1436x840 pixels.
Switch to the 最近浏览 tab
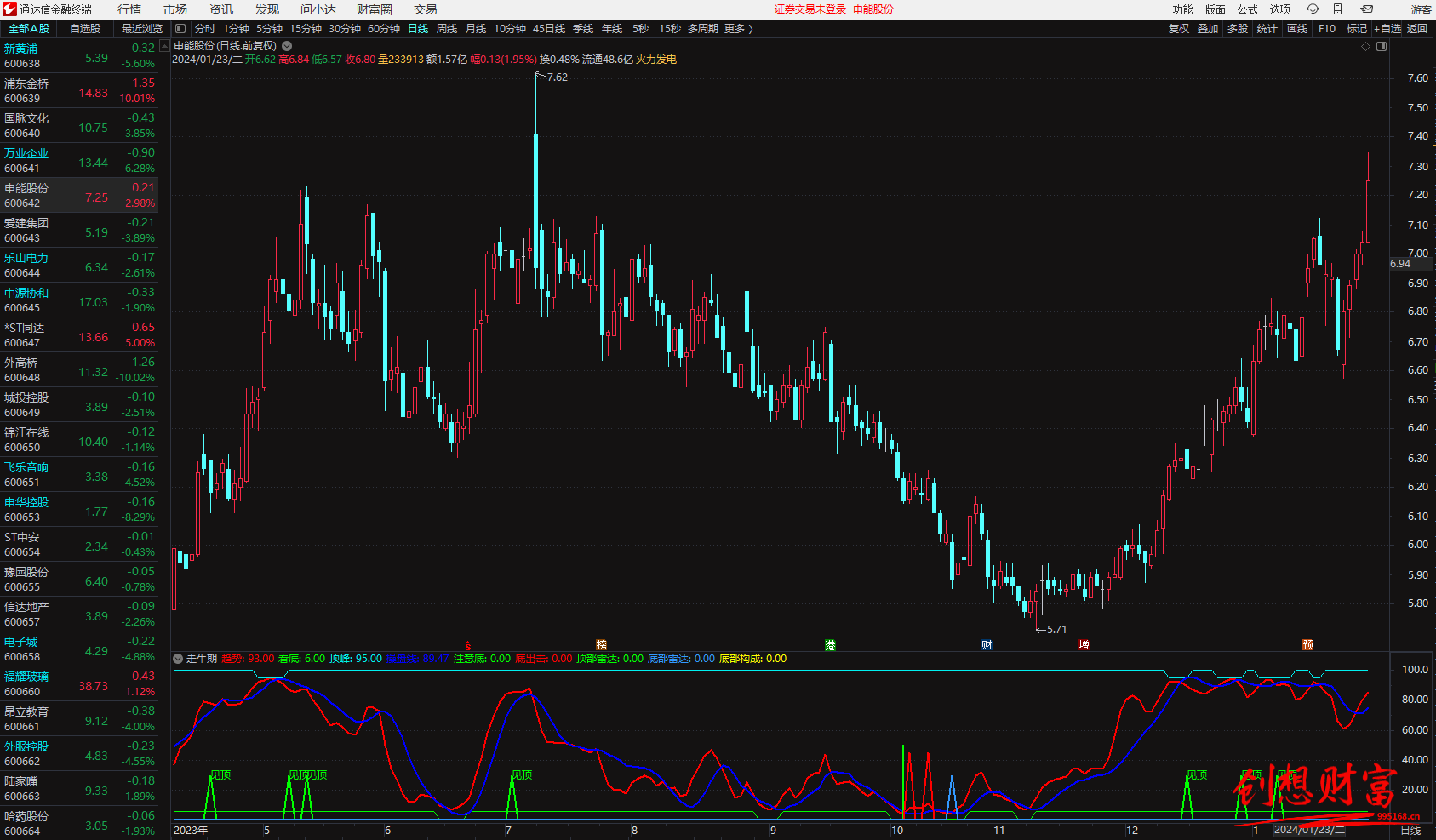click(141, 29)
